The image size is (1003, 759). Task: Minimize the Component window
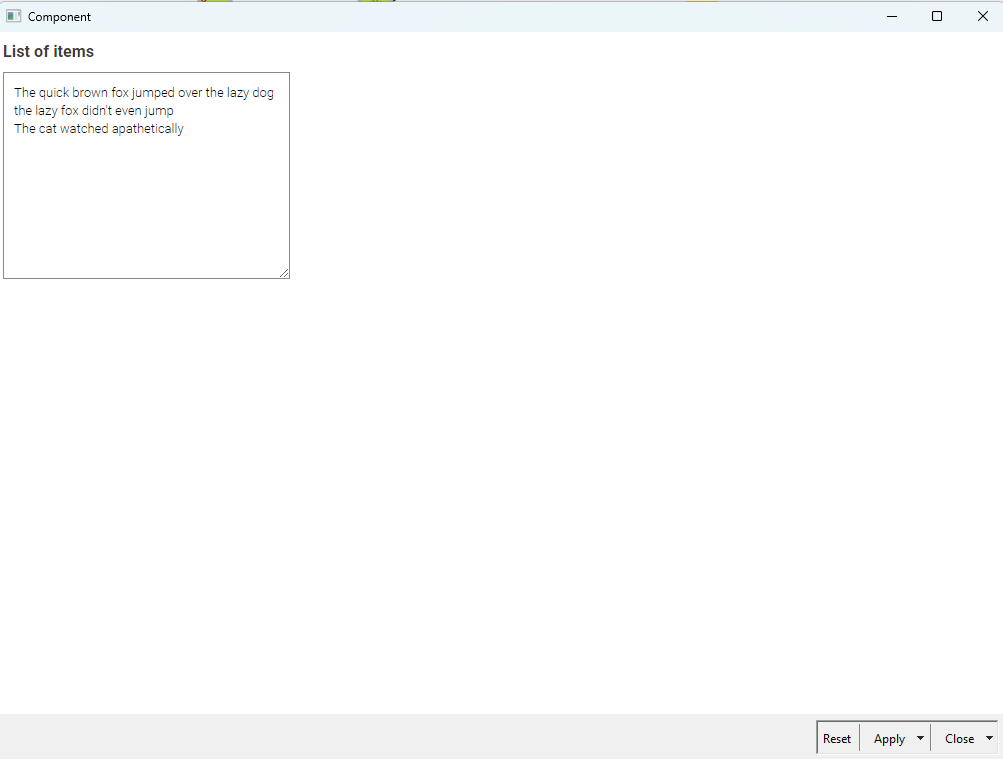891,16
